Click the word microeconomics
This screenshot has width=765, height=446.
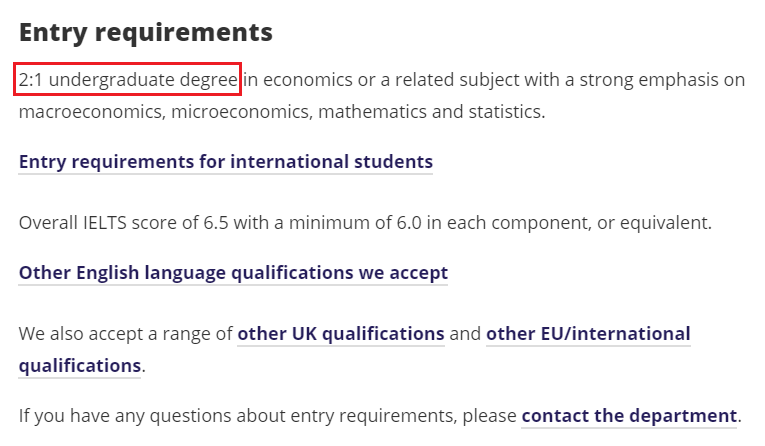(240, 111)
